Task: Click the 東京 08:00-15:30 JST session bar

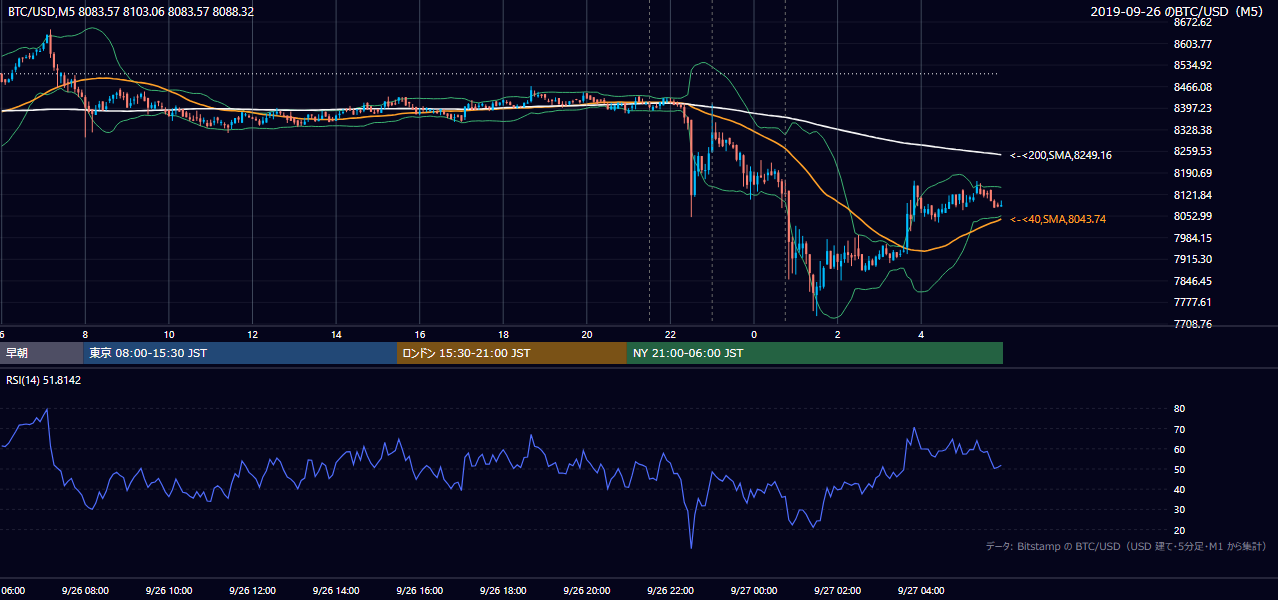Action: coord(240,353)
